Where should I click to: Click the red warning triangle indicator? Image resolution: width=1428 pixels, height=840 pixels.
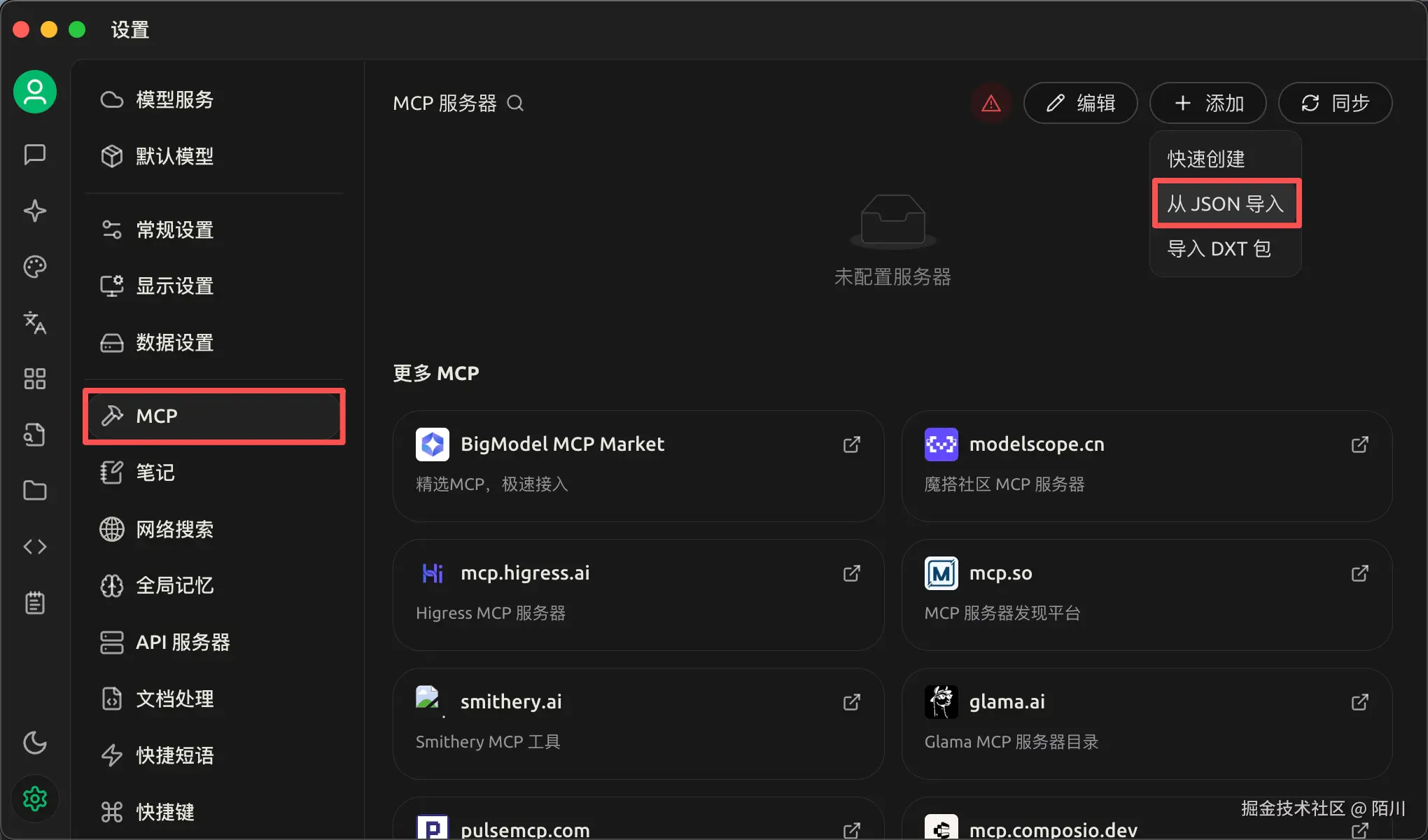click(990, 103)
